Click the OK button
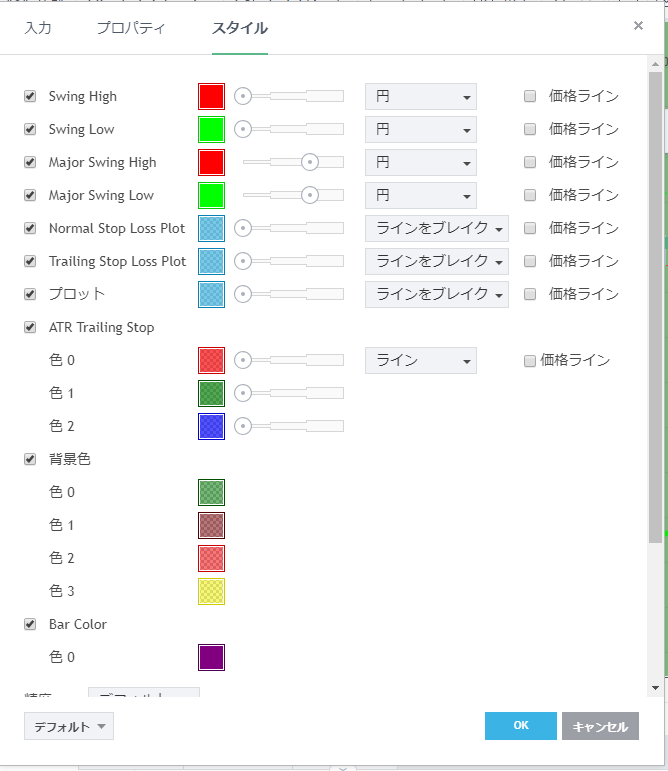Screen dimensions: 668x771 click(520, 726)
